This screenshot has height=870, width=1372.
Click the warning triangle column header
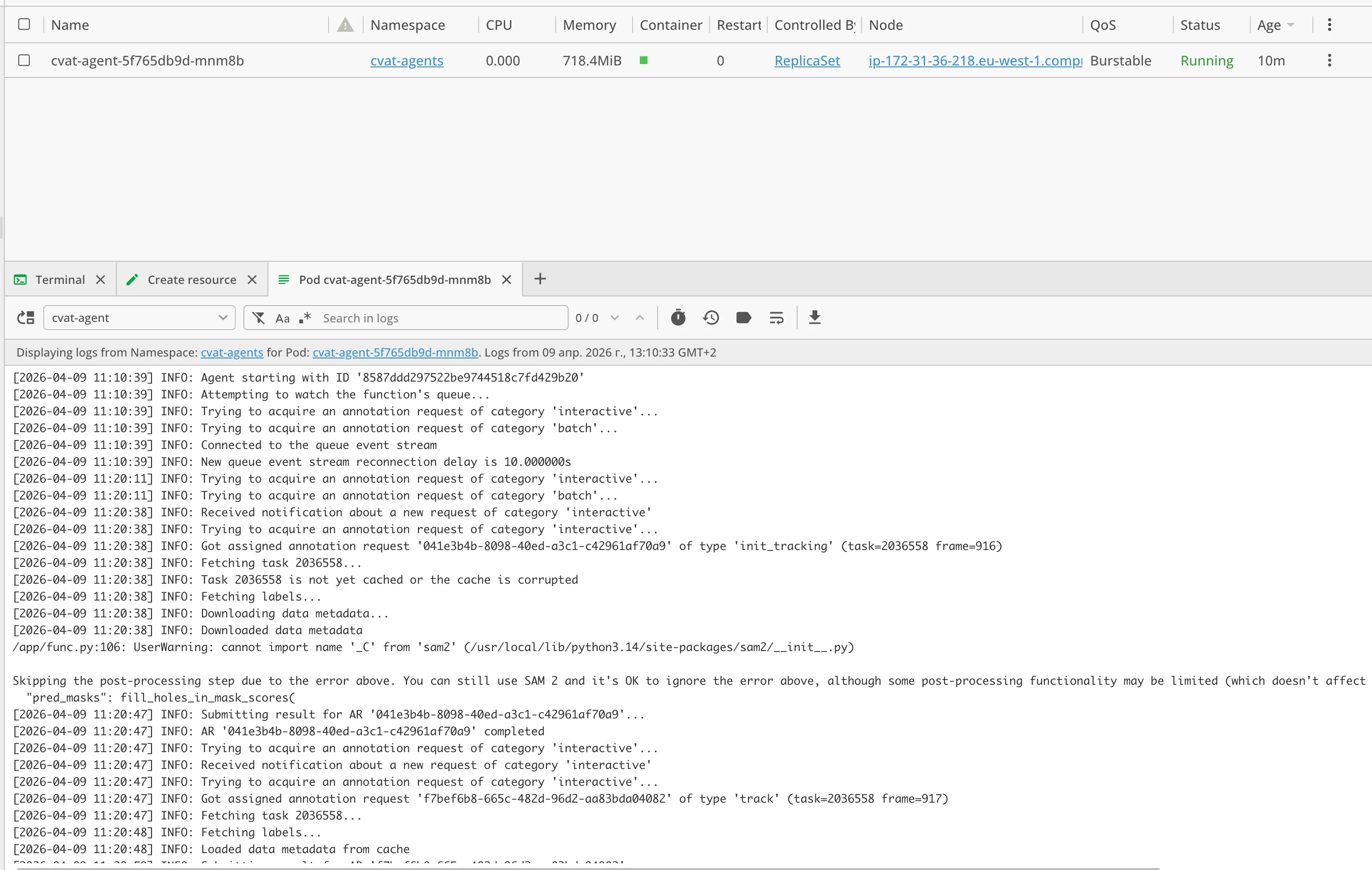(345, 25)
